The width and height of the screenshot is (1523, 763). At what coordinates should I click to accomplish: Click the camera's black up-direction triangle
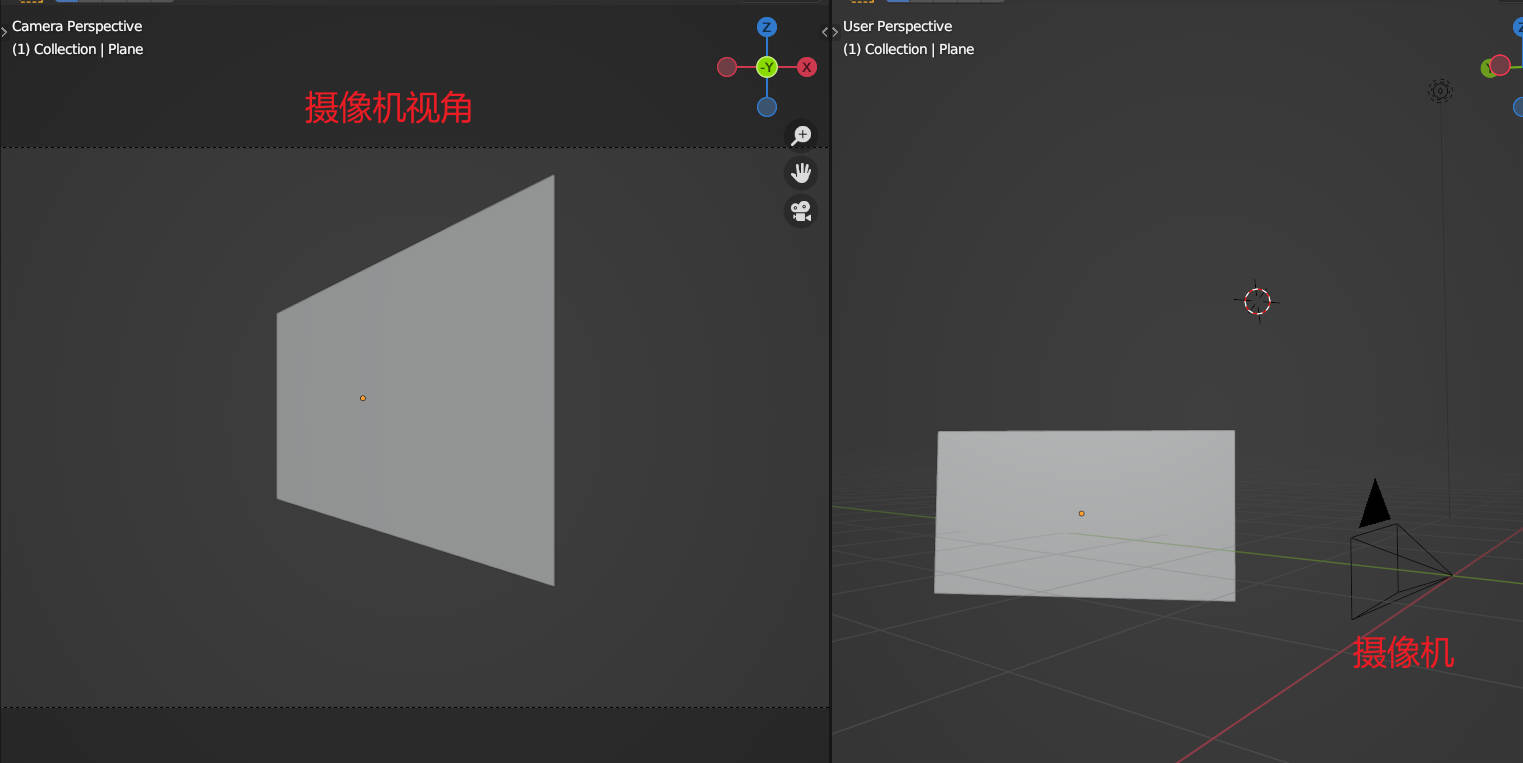1375,503
